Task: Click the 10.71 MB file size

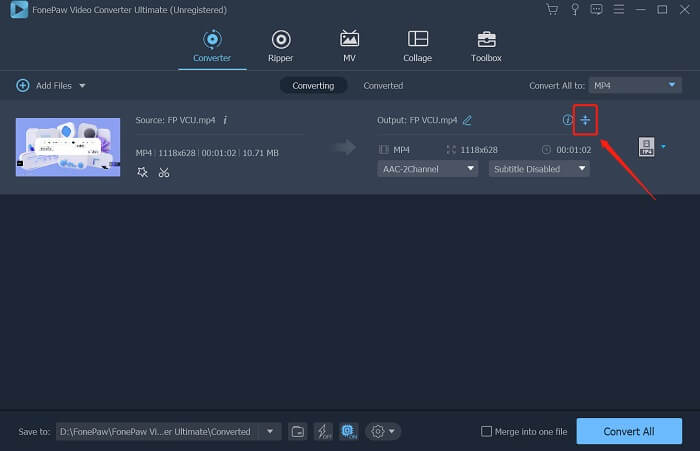Action: tap(261, 153)
